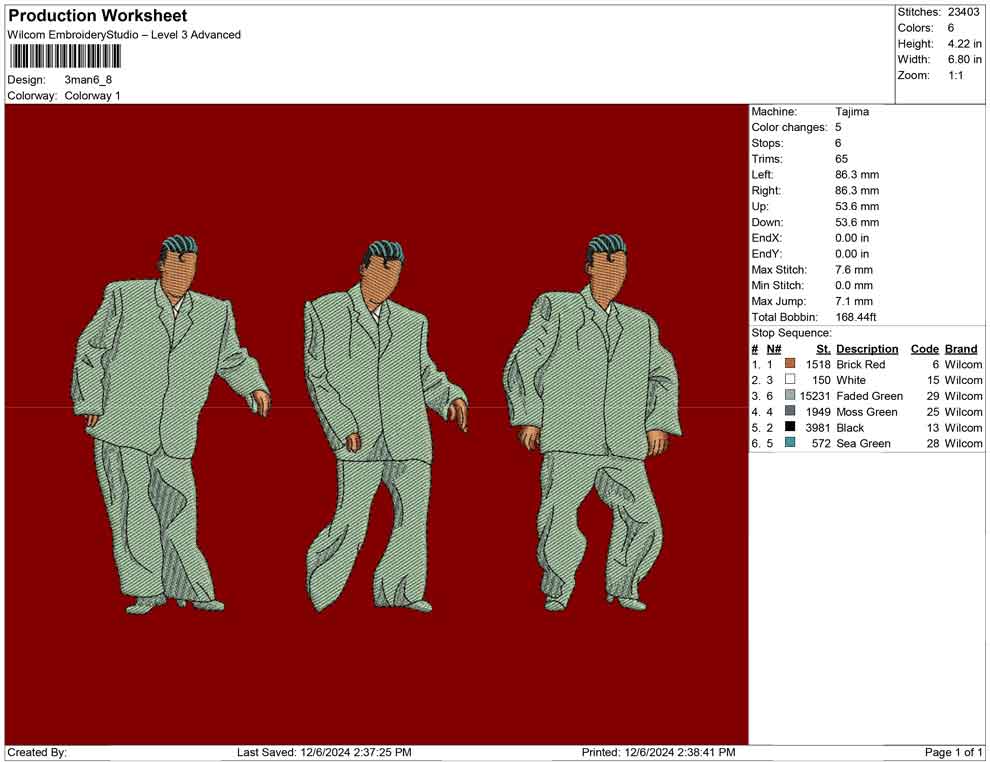Click the barcode below the Wilcom title

(x=64, y=55)
